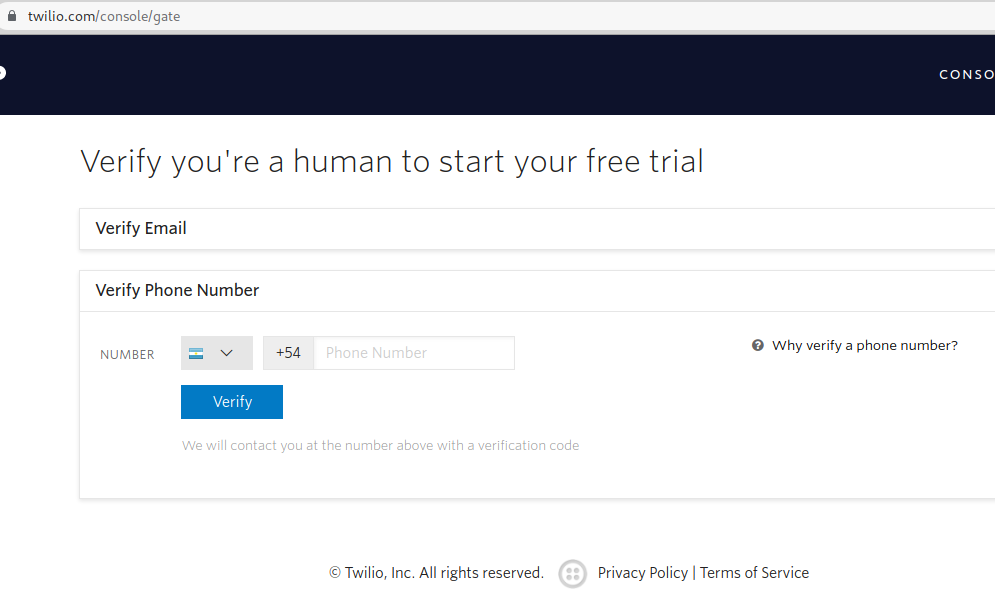Open the Terms of Service link
Image resolution: width=995 pixels, height=609 pixels.
[754, 573]
